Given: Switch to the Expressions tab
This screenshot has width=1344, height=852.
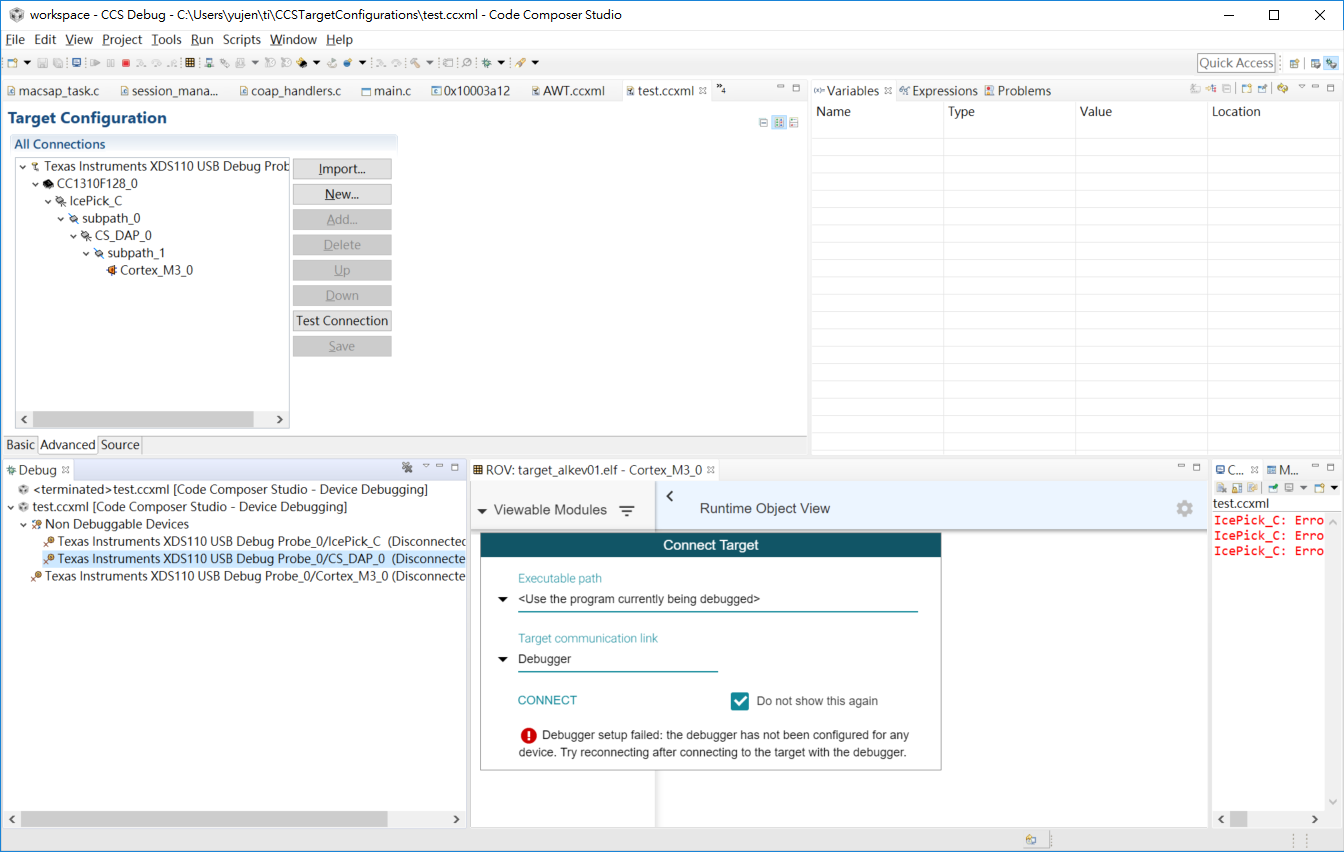Looking at the screenshot, I should pos(937,91).
